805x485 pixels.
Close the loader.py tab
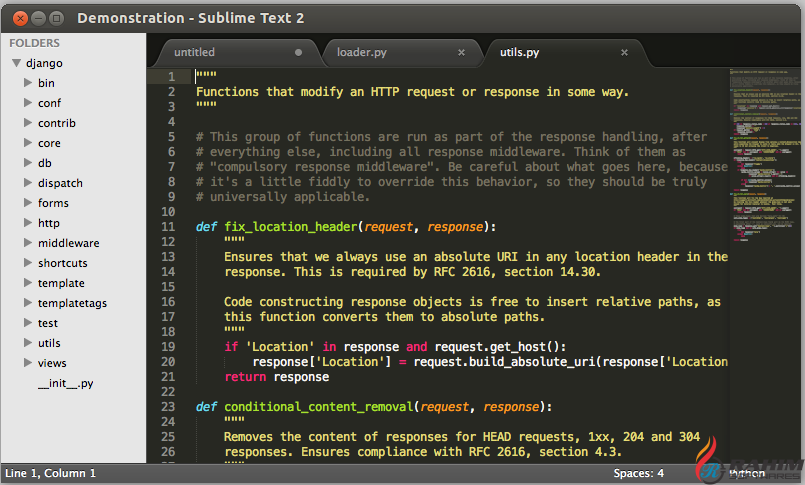461,52
